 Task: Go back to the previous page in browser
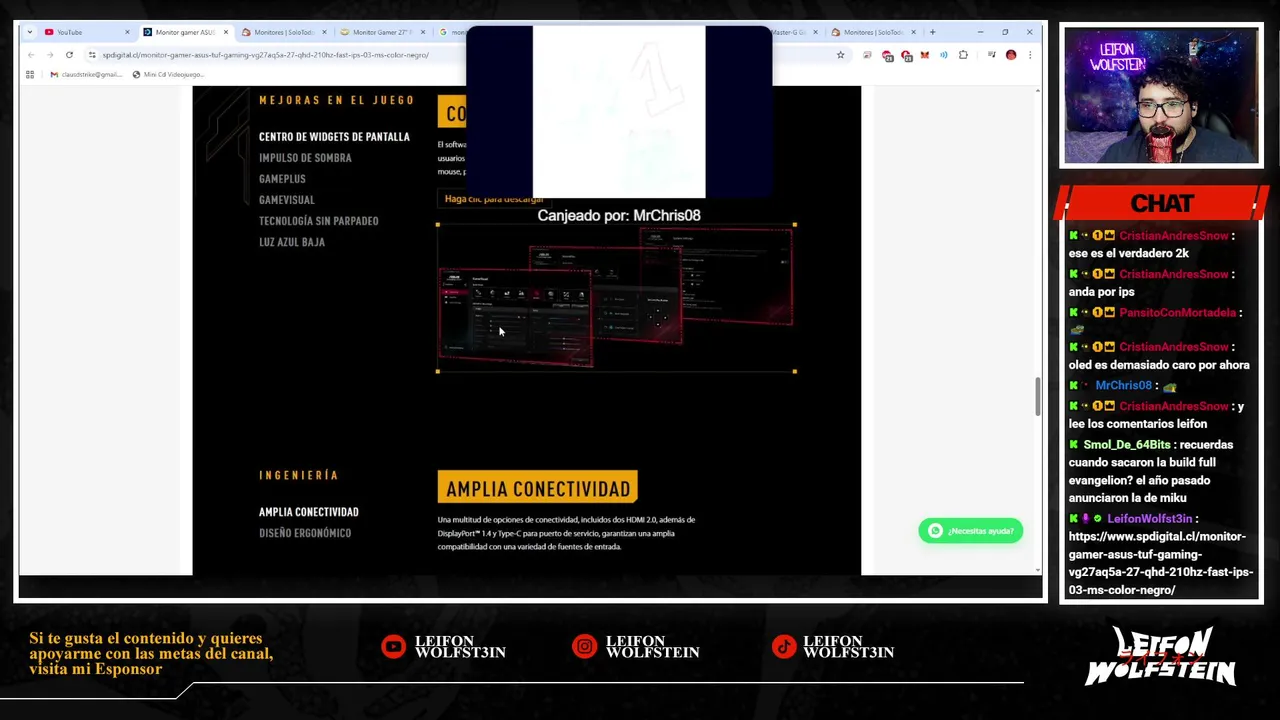click(31, 55)
